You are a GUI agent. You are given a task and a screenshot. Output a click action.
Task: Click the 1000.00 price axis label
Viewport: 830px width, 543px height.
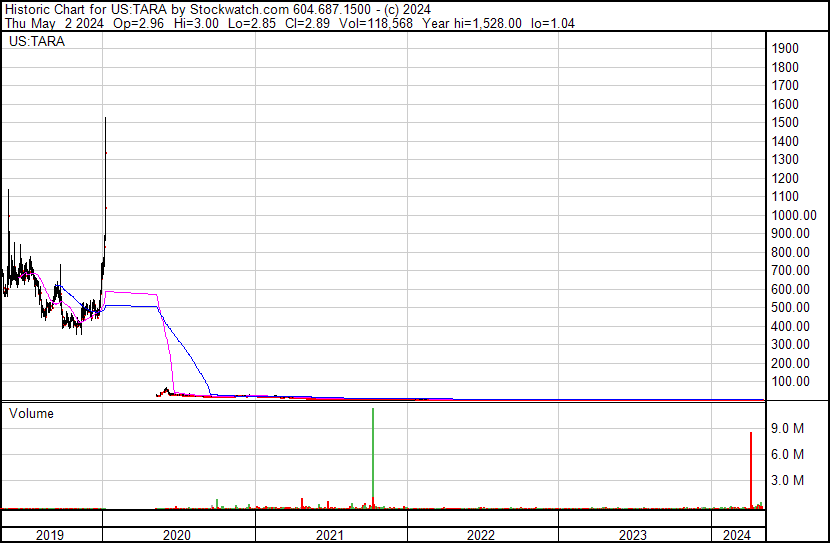(794, 215)
